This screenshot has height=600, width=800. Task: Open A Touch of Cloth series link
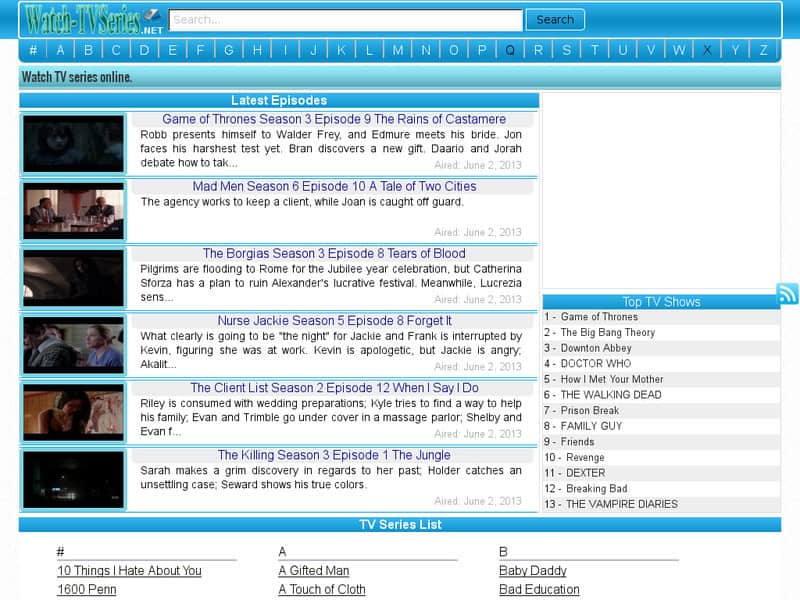pos(322,589)
